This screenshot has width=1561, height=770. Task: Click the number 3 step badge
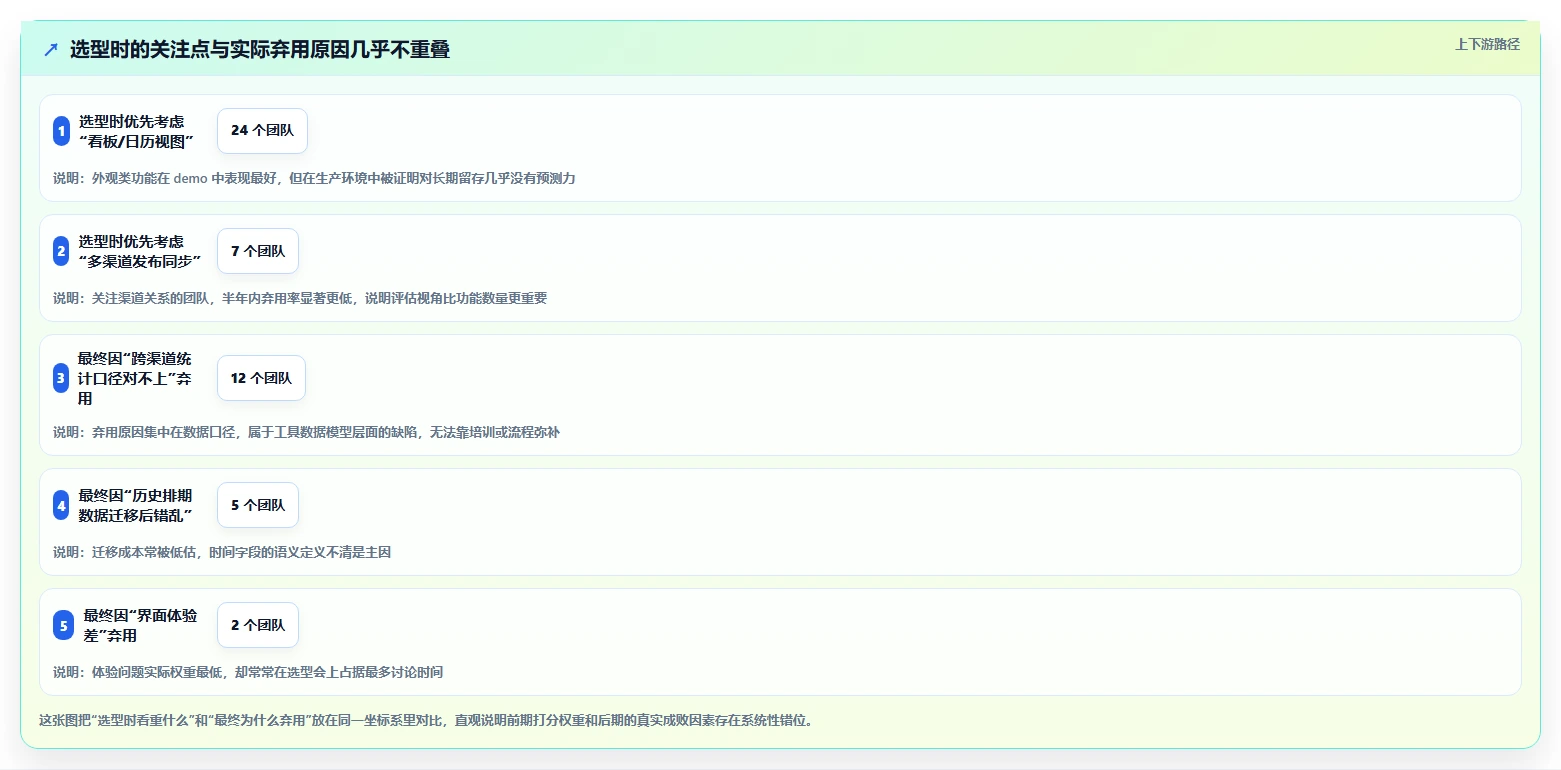click(61, 378)
